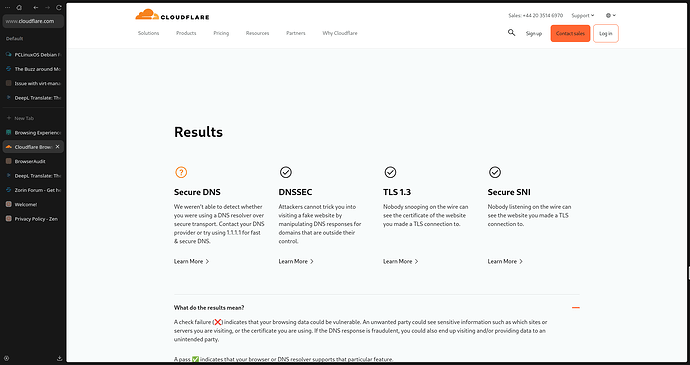
Task: Click the Secure DNS question-mark status icon
Action: point(181,172)
